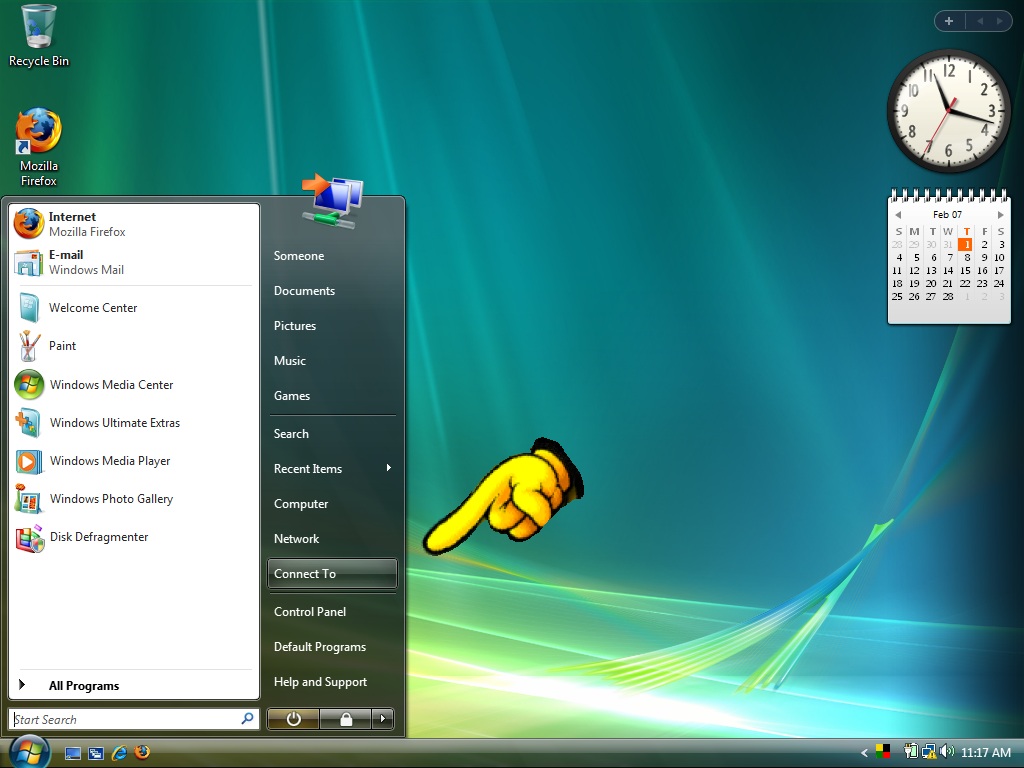This screenshot has width=1024, height=768.
Task: Open the shutdown options arrow menu
Action: click(383, 719)
